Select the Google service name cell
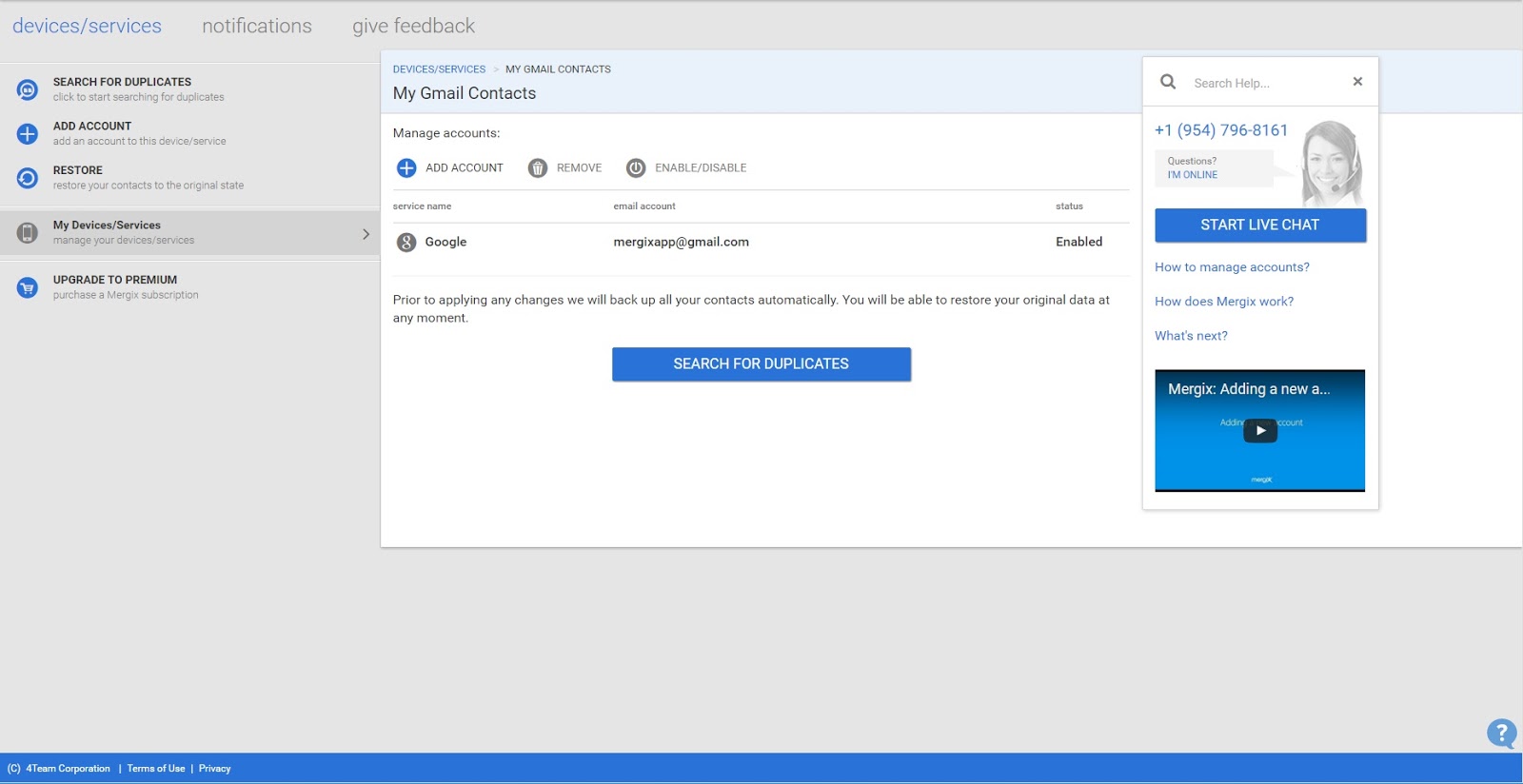The image size is (1523, 784). [445, 243]
